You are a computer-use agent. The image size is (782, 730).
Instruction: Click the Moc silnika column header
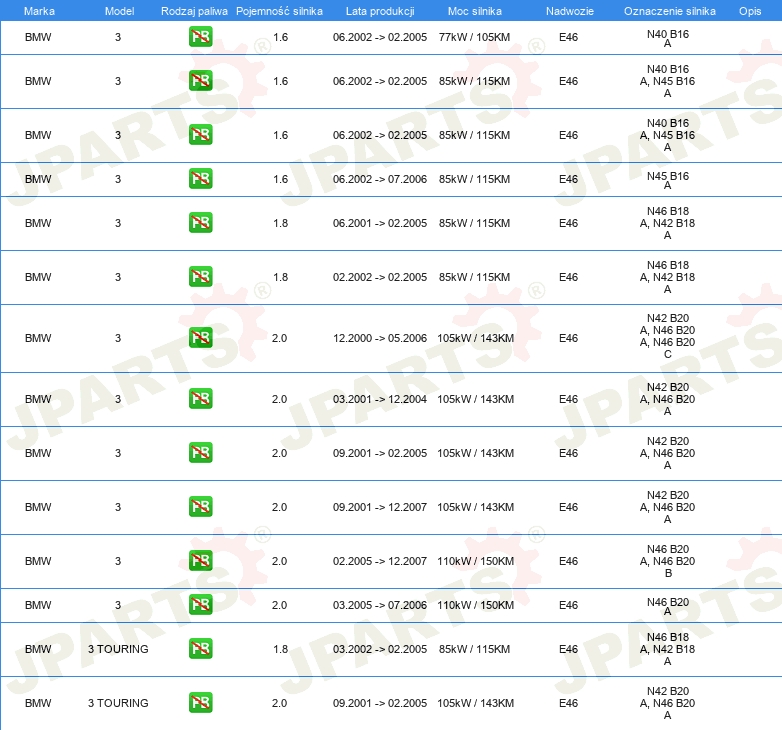(x=474, y=11)
